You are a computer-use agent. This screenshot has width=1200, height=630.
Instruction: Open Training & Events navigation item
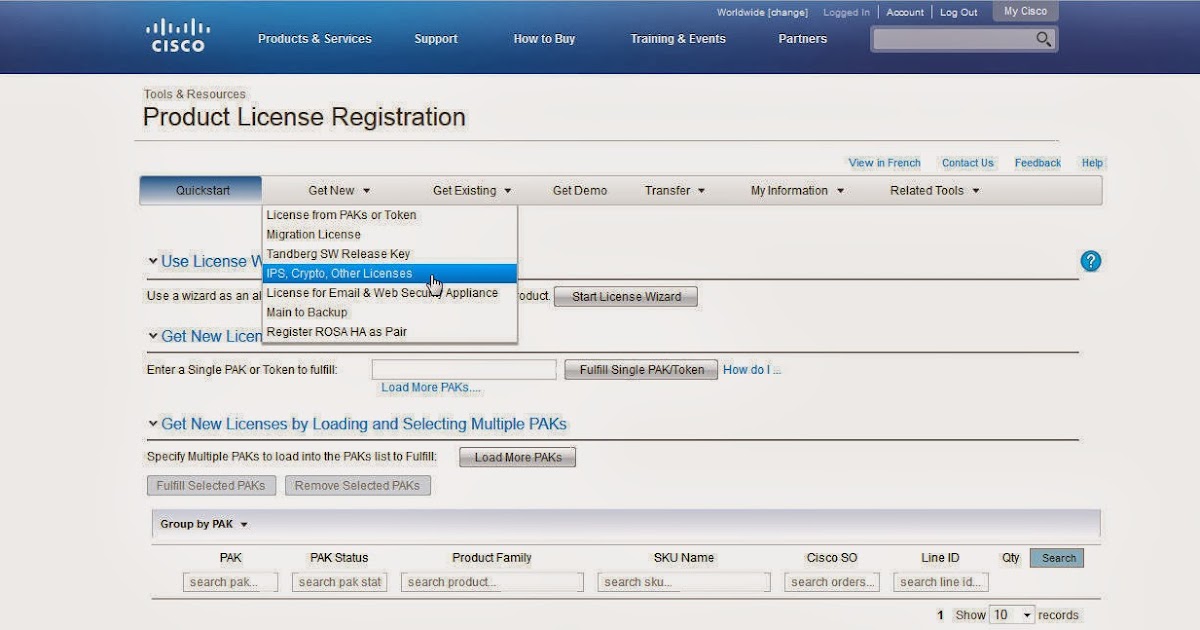coord(678,39)
